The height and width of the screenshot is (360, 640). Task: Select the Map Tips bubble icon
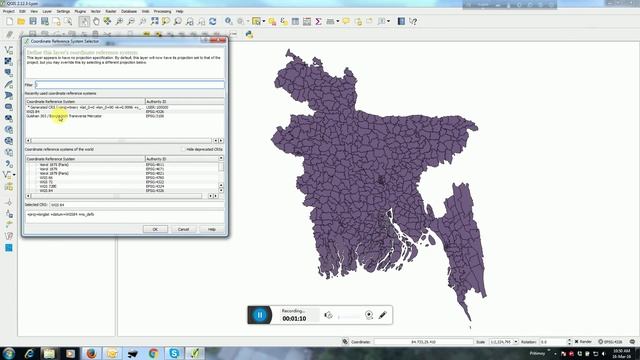(x=346, y=21)
